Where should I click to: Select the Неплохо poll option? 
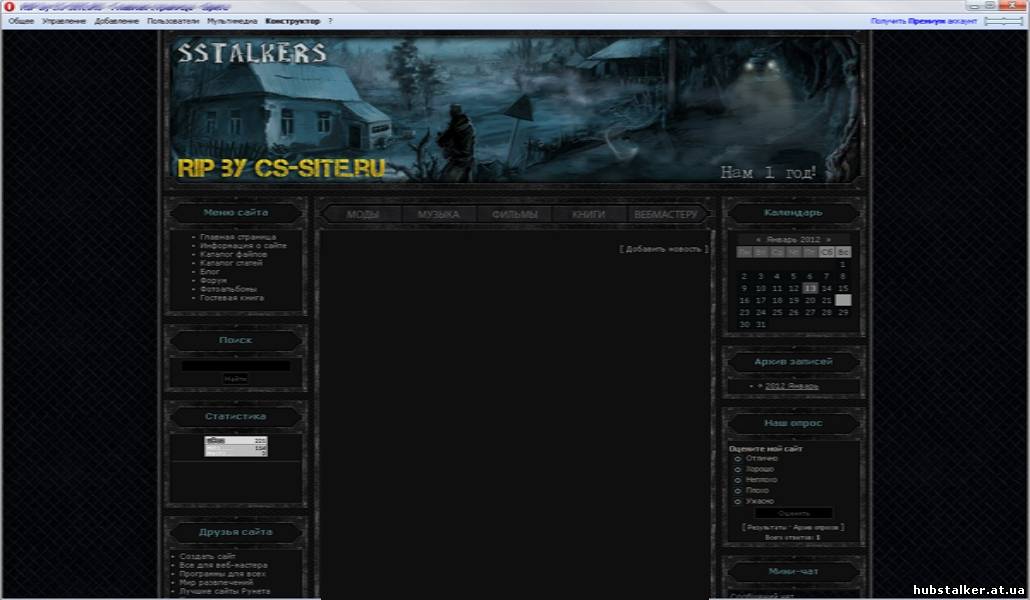(738, 480)
